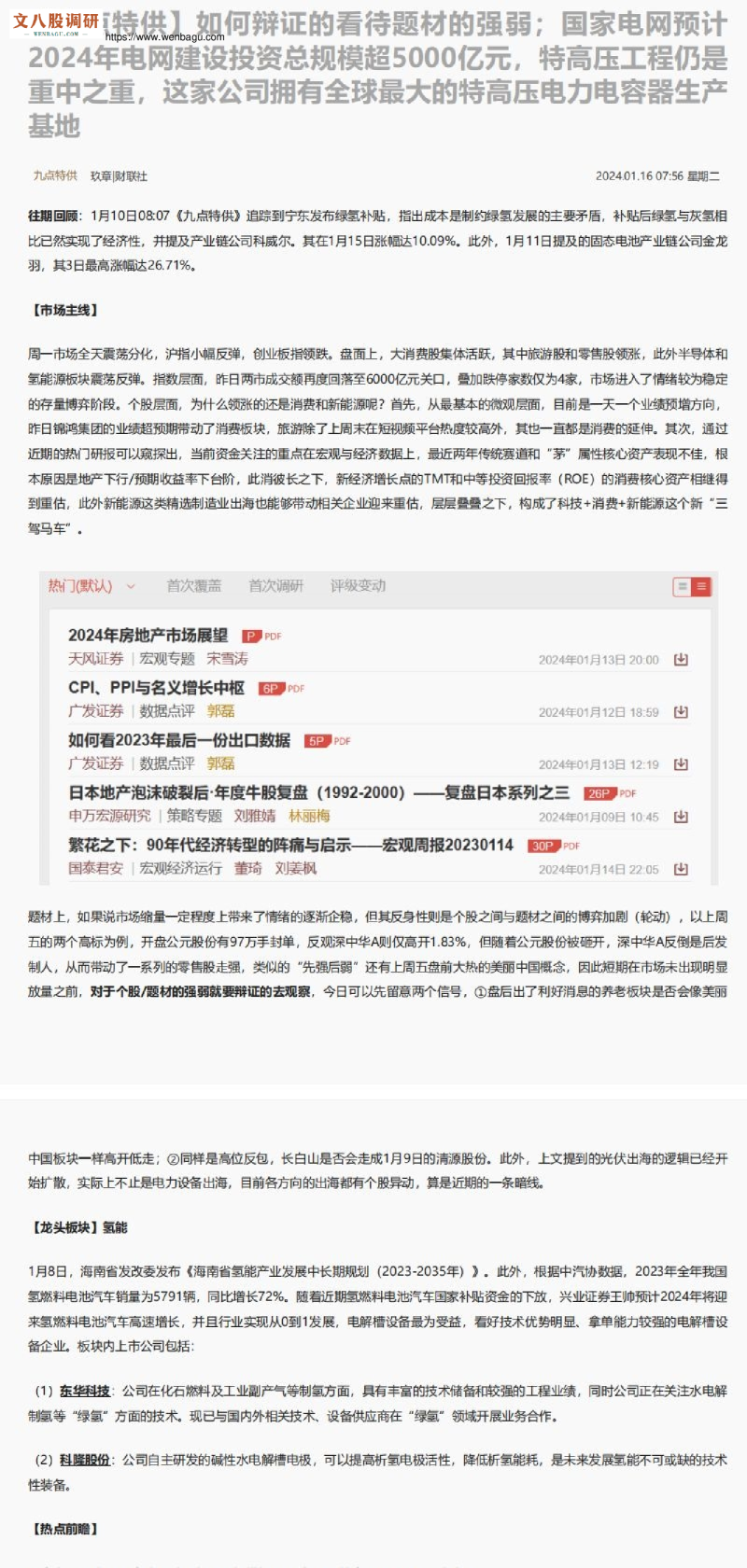The height and width of the screenshot is (1568, 747).
Task: Download the 2024年房地产市场展望 report
Action: click(x=681, y=660)
